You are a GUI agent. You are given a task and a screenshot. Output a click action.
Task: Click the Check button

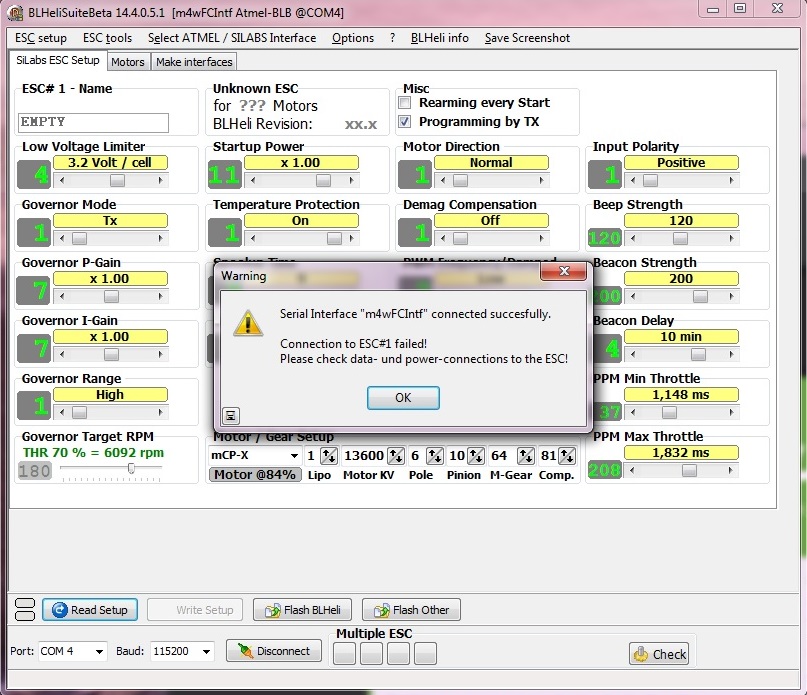point(659,654)
